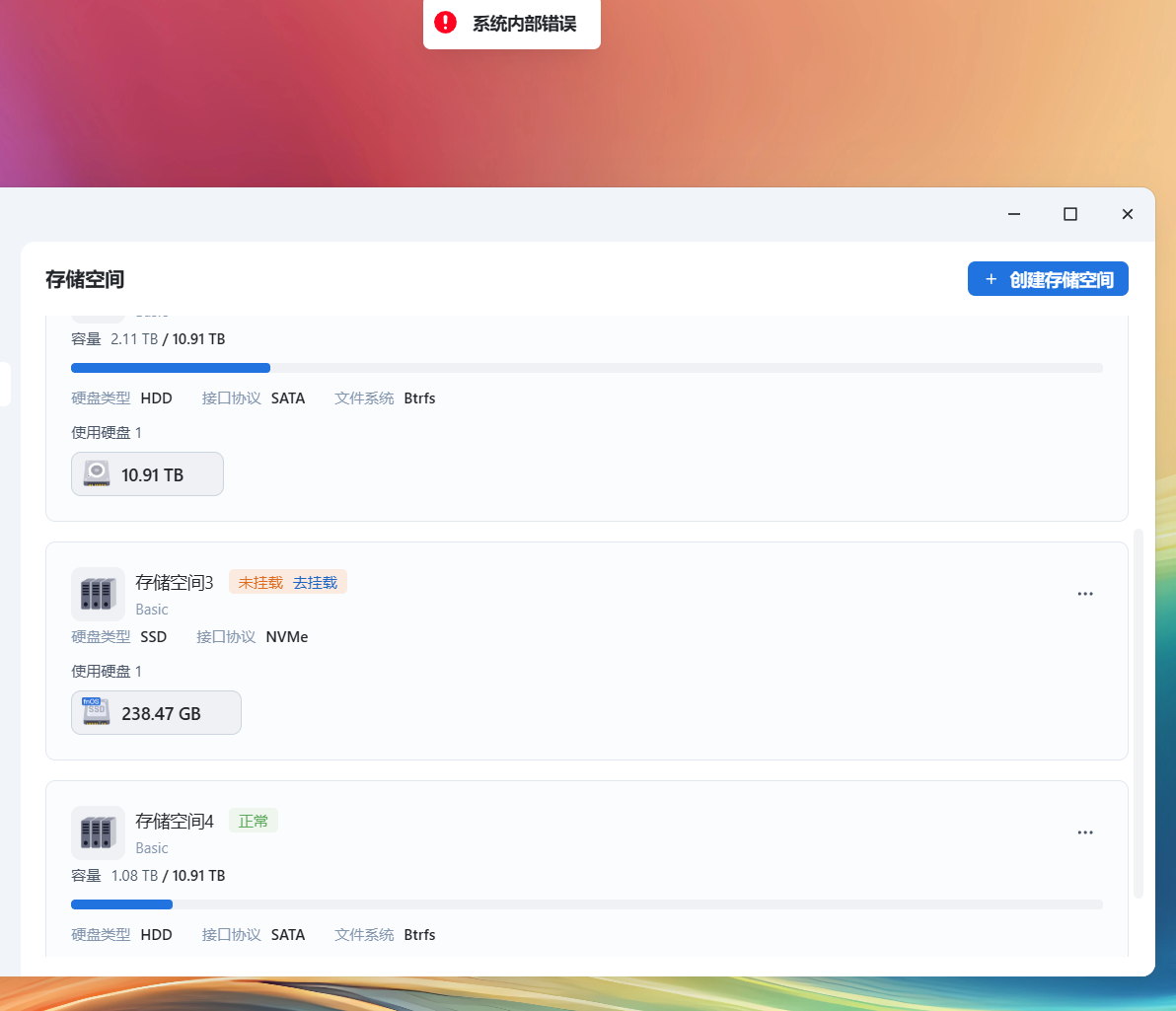Select the 10.91 TB hard disk chip
The width and height of the screenshot is (1176, 1011).
point(147,474)
